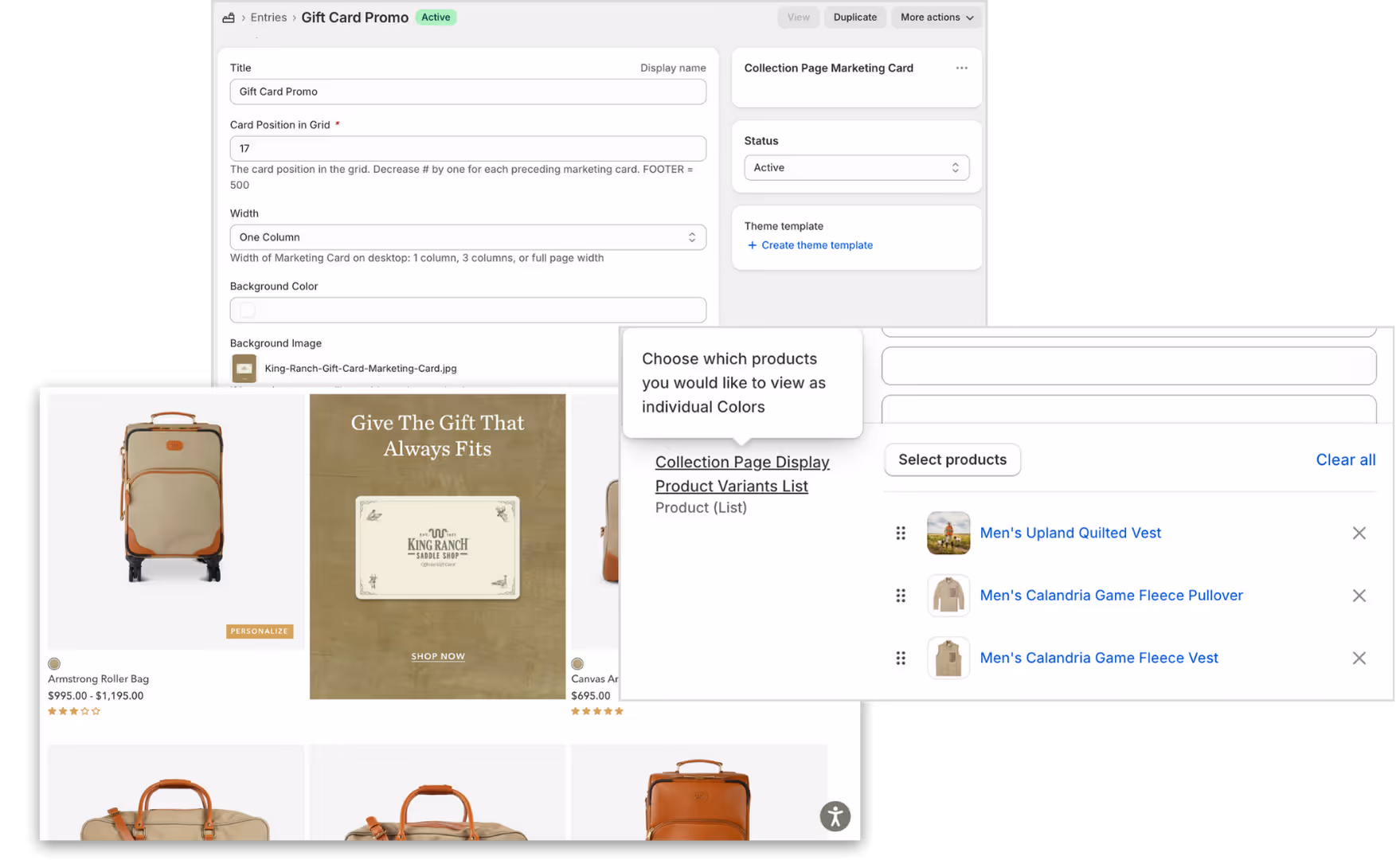This screenshot has width=1396, height=868.
Task: Grab drag handle for Calandria Game Fleece Pullover
Action: 901,596
